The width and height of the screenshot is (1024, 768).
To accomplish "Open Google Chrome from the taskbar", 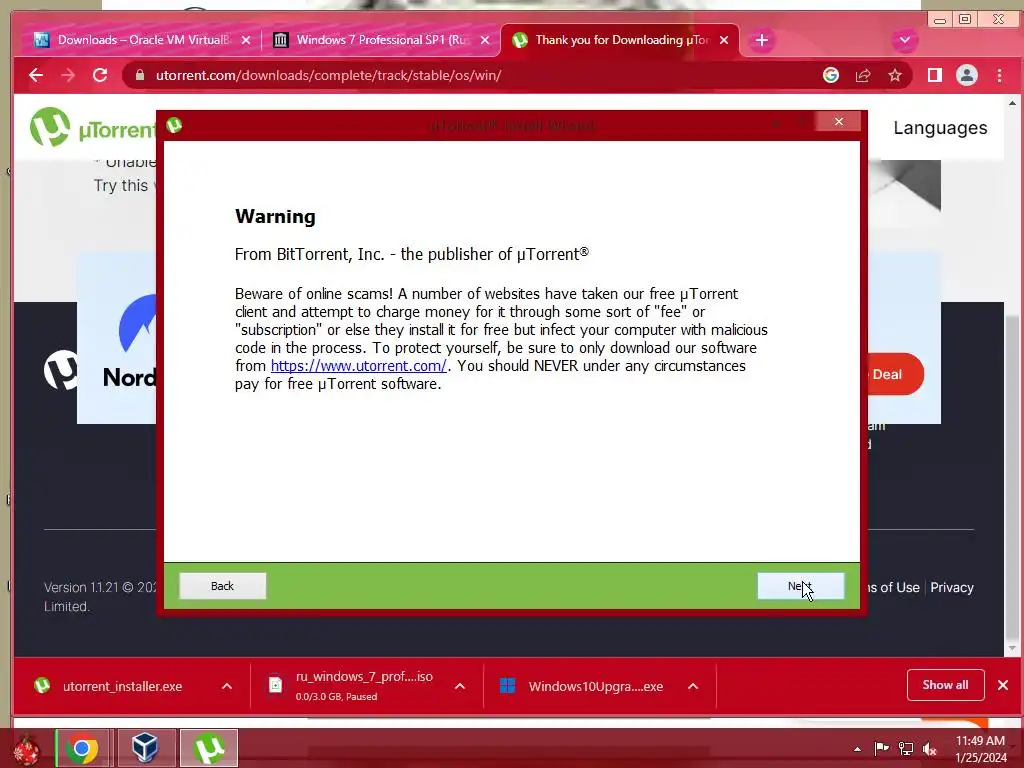I will [x=82, y=748].
